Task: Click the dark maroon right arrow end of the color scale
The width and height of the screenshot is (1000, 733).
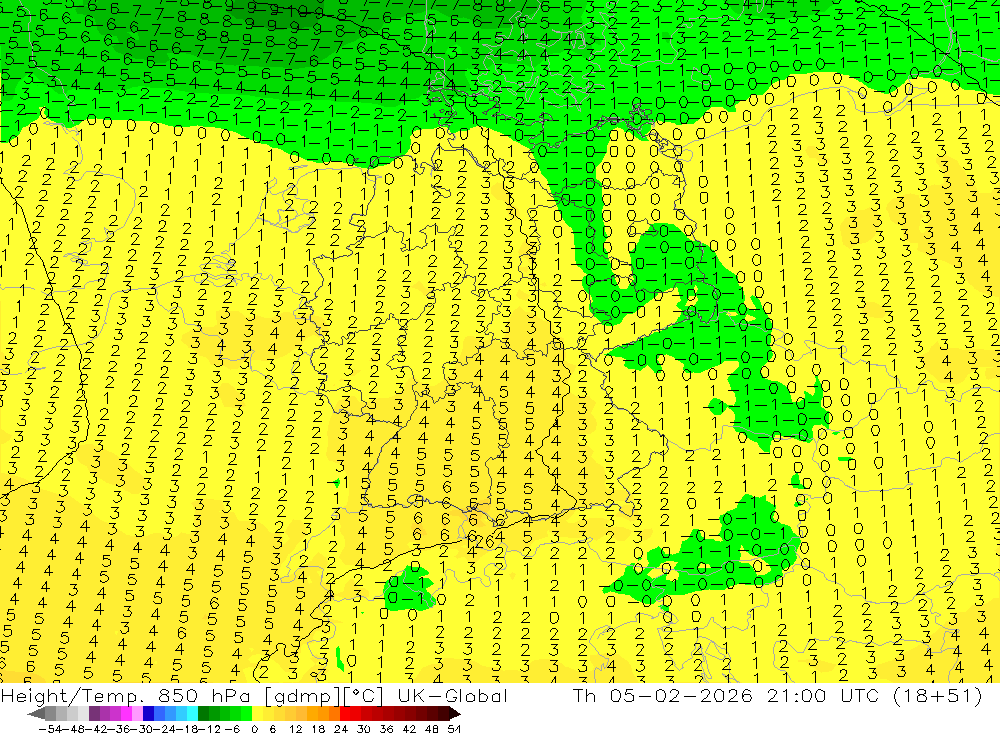Action: click(x=455, y=714)
